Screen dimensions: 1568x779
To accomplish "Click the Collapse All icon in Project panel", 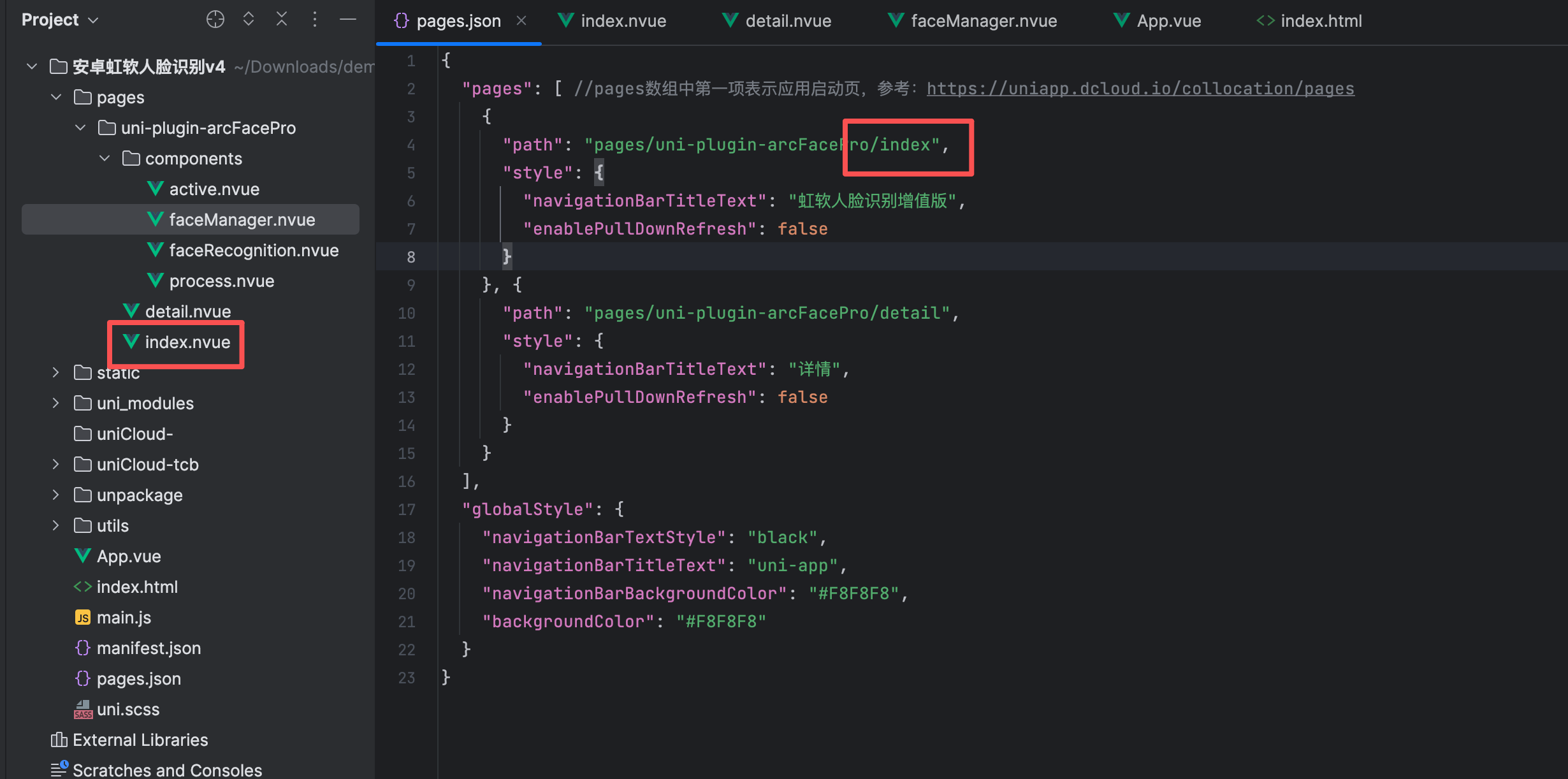I will tap(282, 20).
